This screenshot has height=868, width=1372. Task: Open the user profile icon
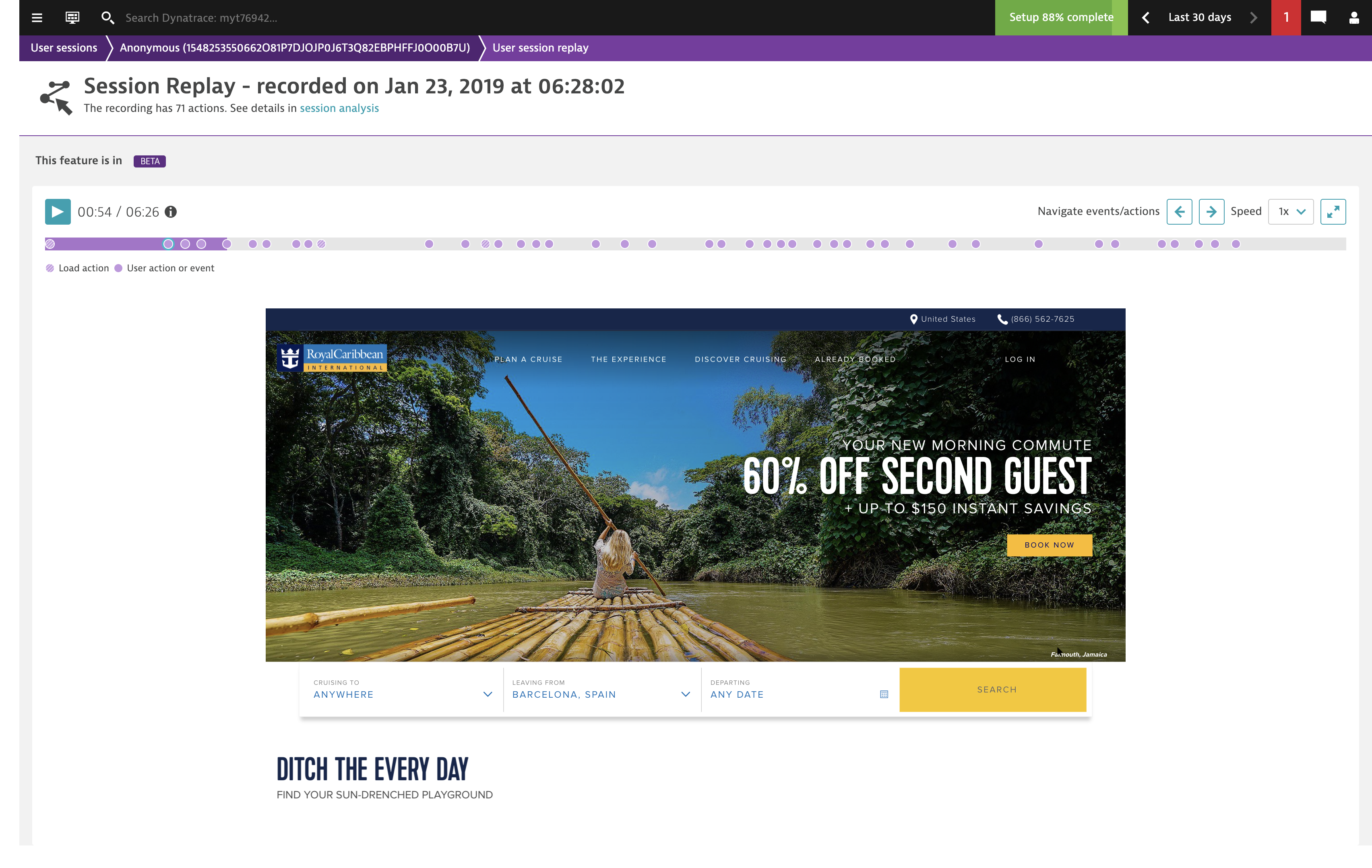pyautogui.click(x=1354, y=18)
